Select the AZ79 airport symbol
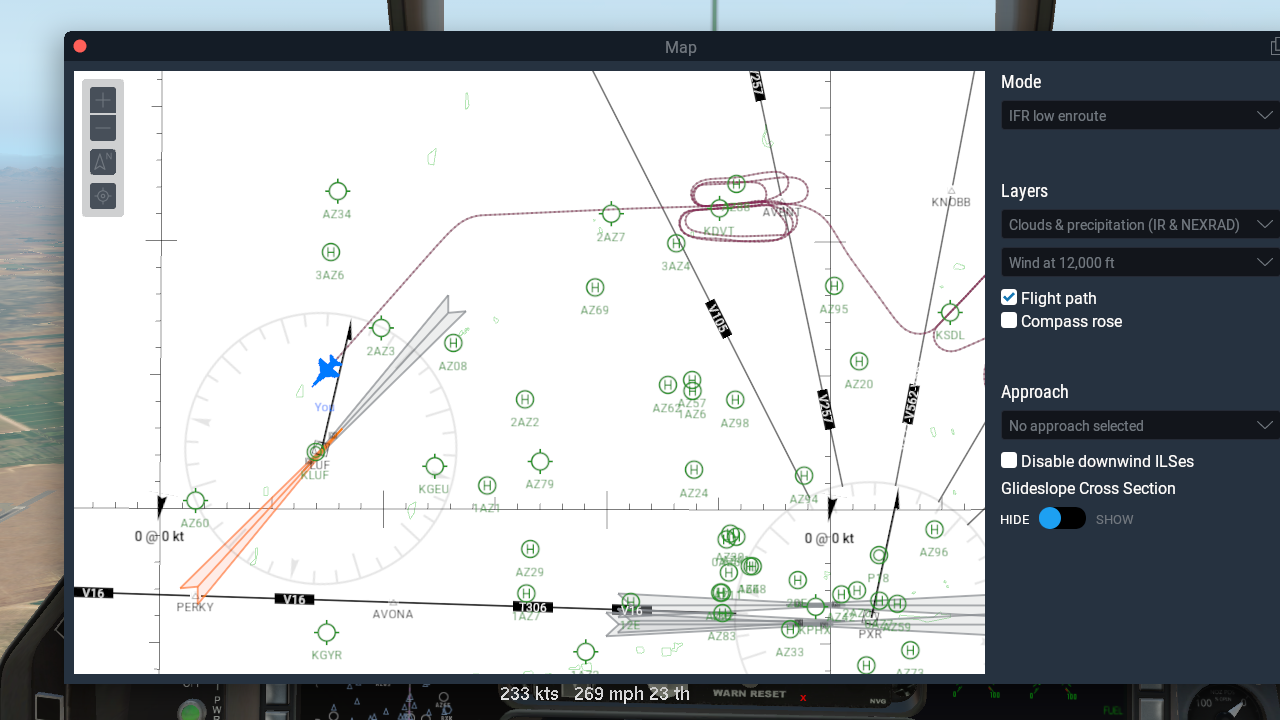1280x720 pixels. 540,461
